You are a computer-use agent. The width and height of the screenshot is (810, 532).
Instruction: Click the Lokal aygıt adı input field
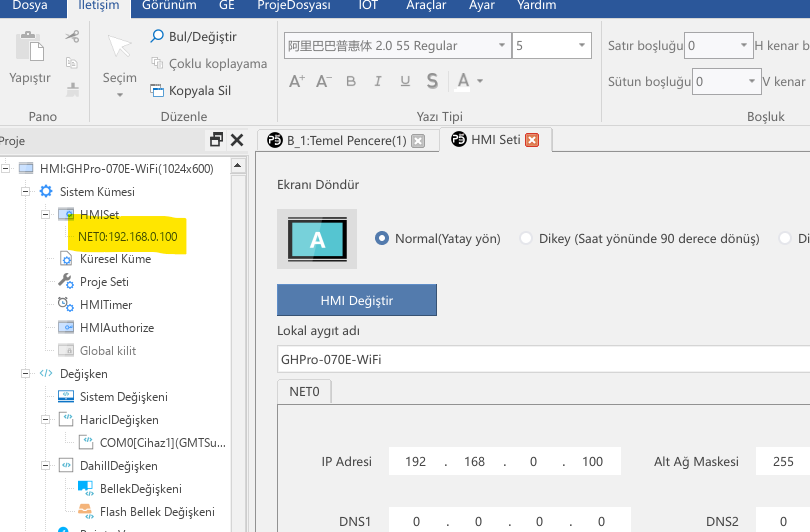tap(540, 359)
